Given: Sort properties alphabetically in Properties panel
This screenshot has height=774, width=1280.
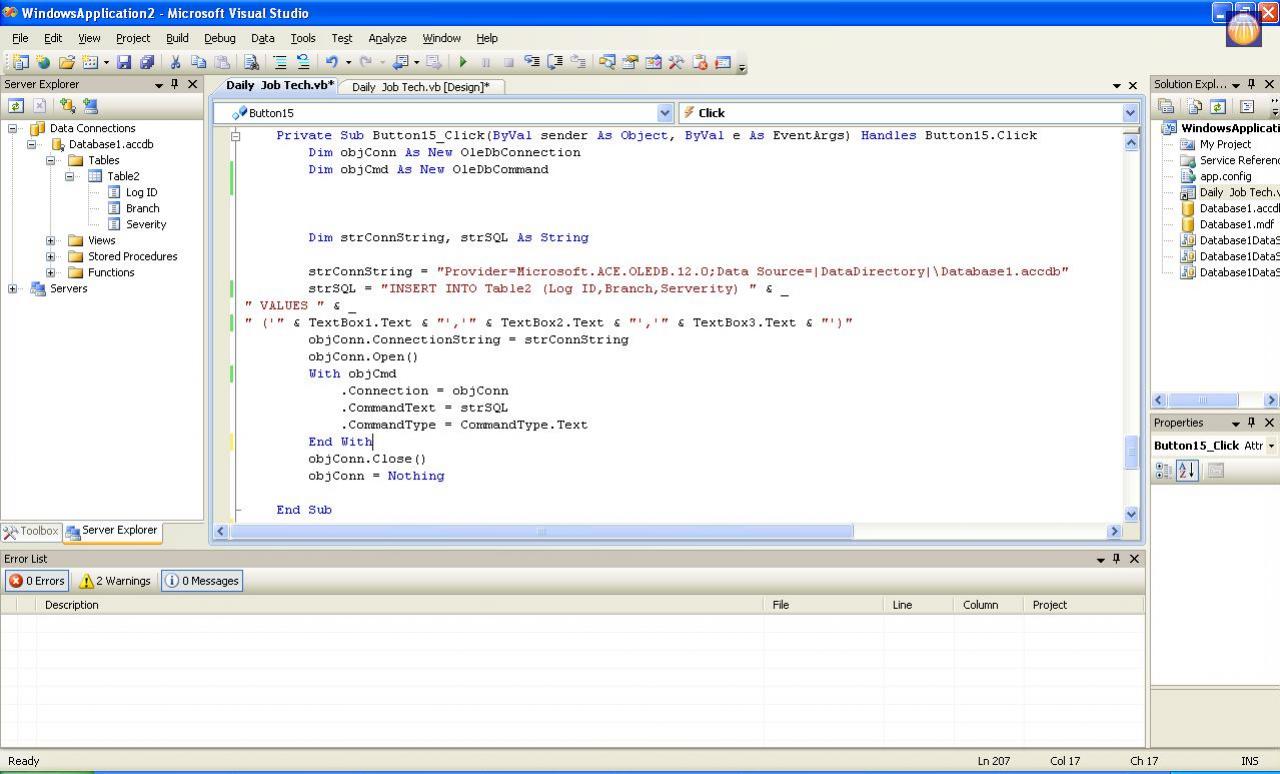Looking at the screenshot, I should pos(1187,471).
